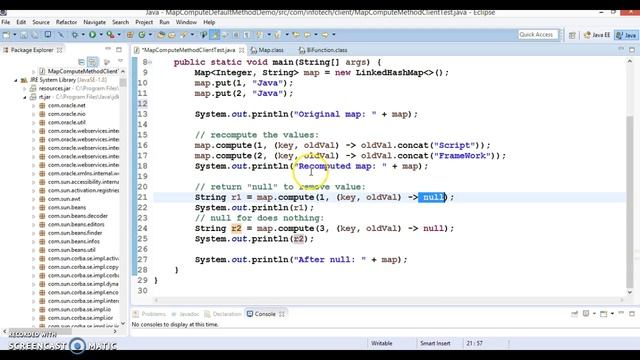Screen dimensions: 640x360
Task: Open the Source menu
Action: pos(41,22)
